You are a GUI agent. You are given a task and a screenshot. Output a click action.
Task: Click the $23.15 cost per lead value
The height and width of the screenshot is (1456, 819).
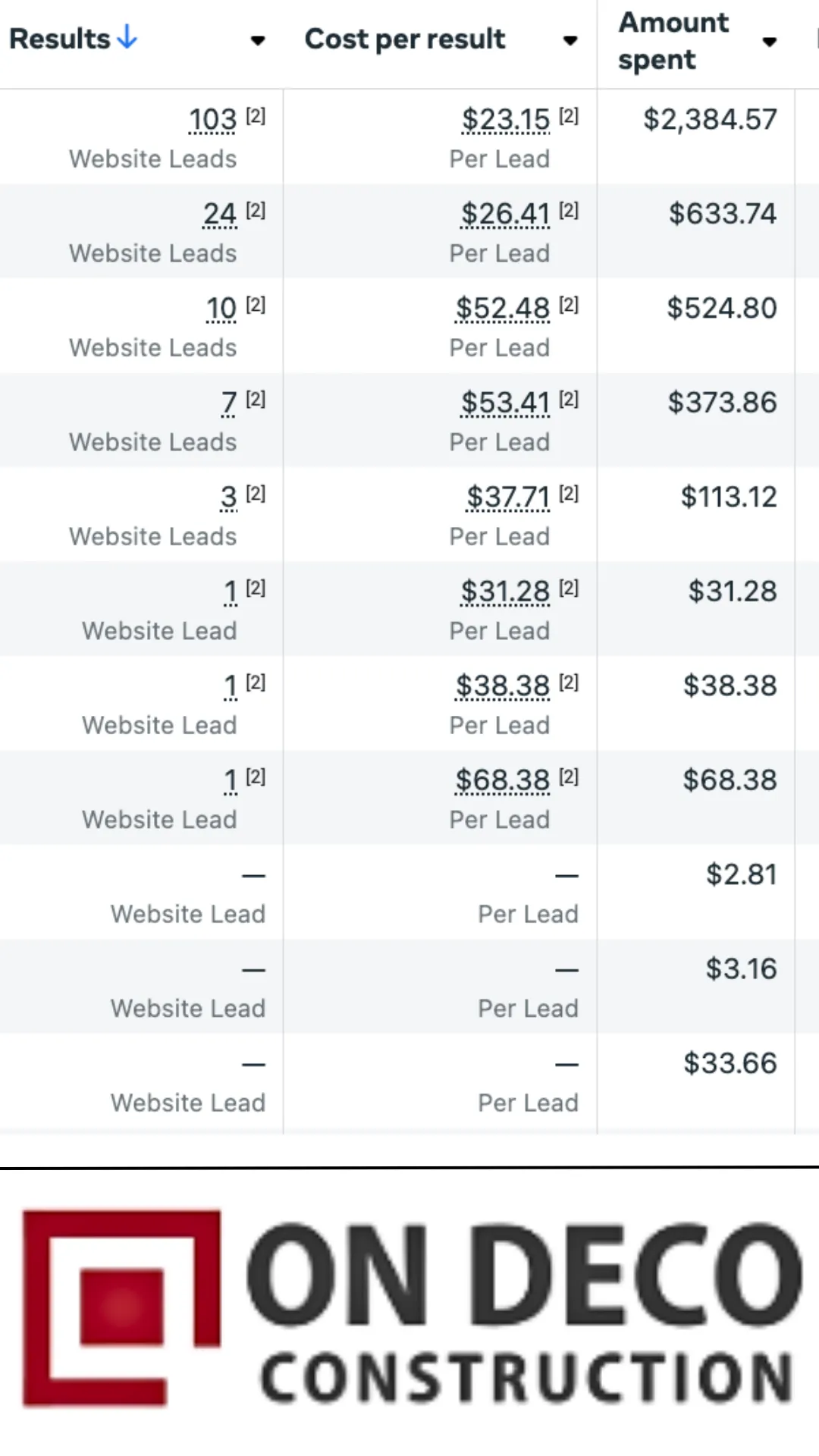click(x=505, y=120)
